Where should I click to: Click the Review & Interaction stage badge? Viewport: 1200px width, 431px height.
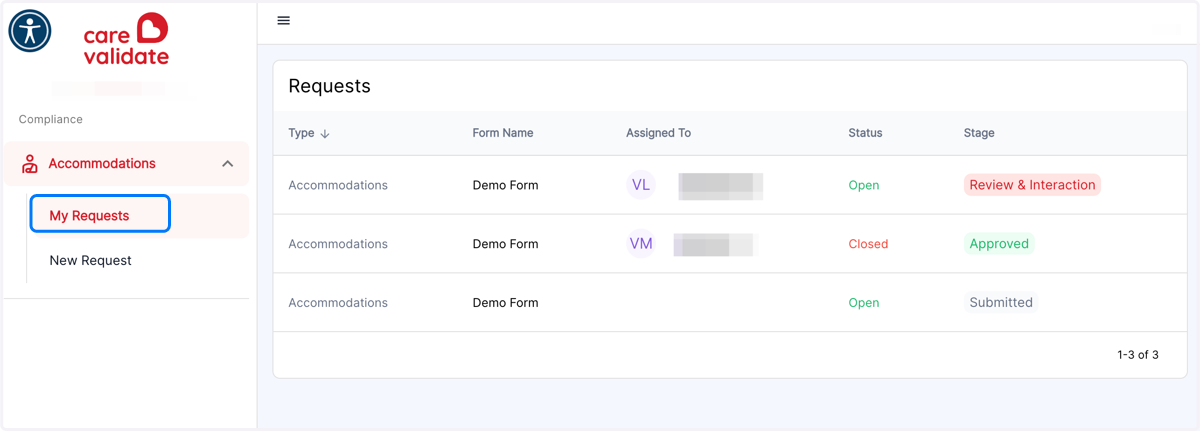1032,185
